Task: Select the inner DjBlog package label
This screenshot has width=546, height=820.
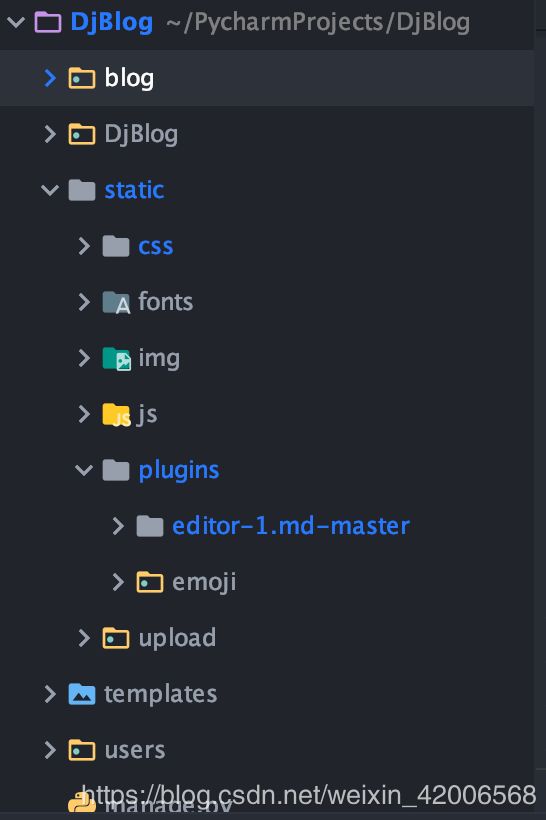Action: [x=141, y=135]
